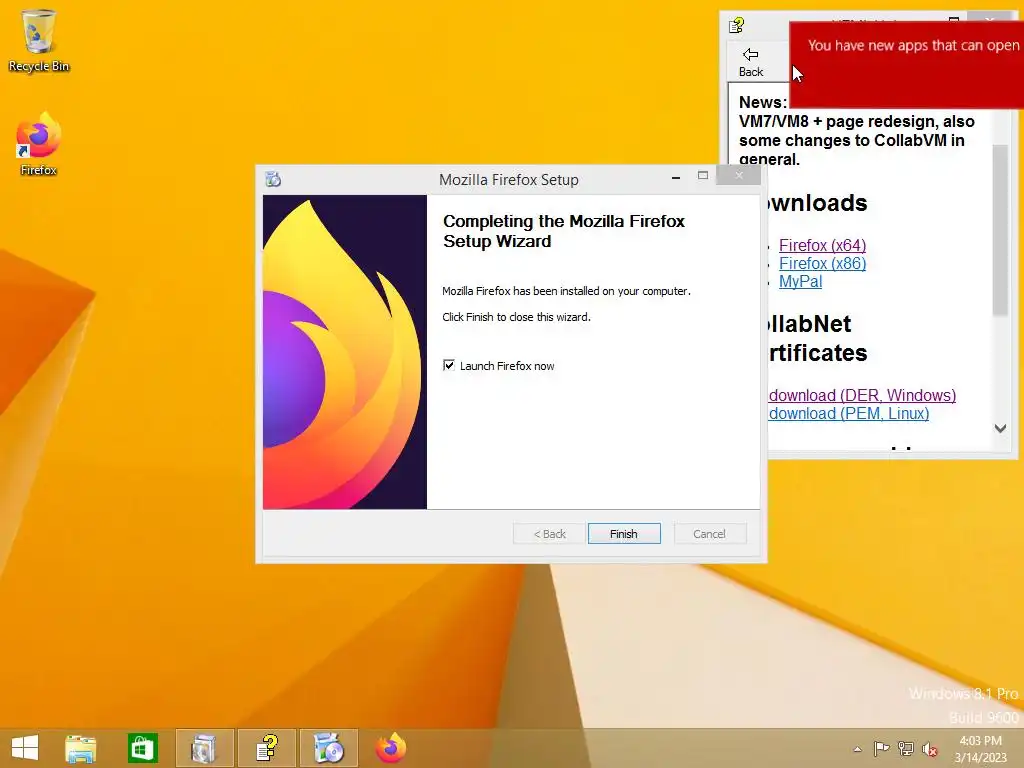Open Firefox from the taskbar

tap(391, 748)
